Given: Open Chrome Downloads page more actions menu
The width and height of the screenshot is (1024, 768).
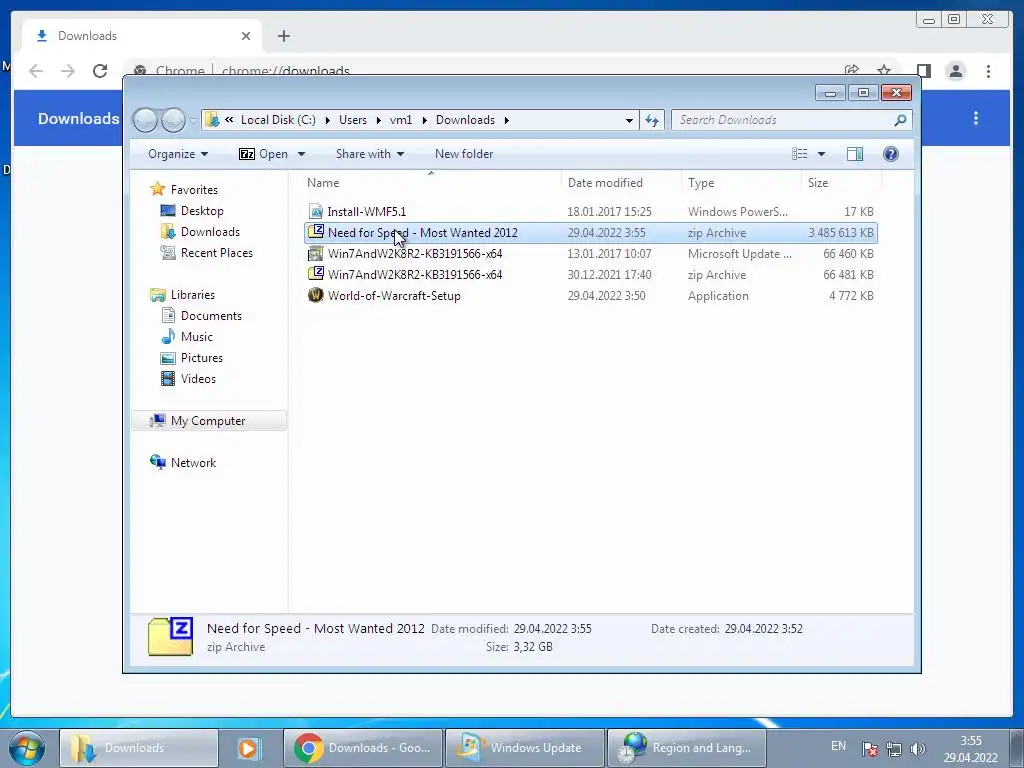Looking at the screenshot, I should 976,118.
